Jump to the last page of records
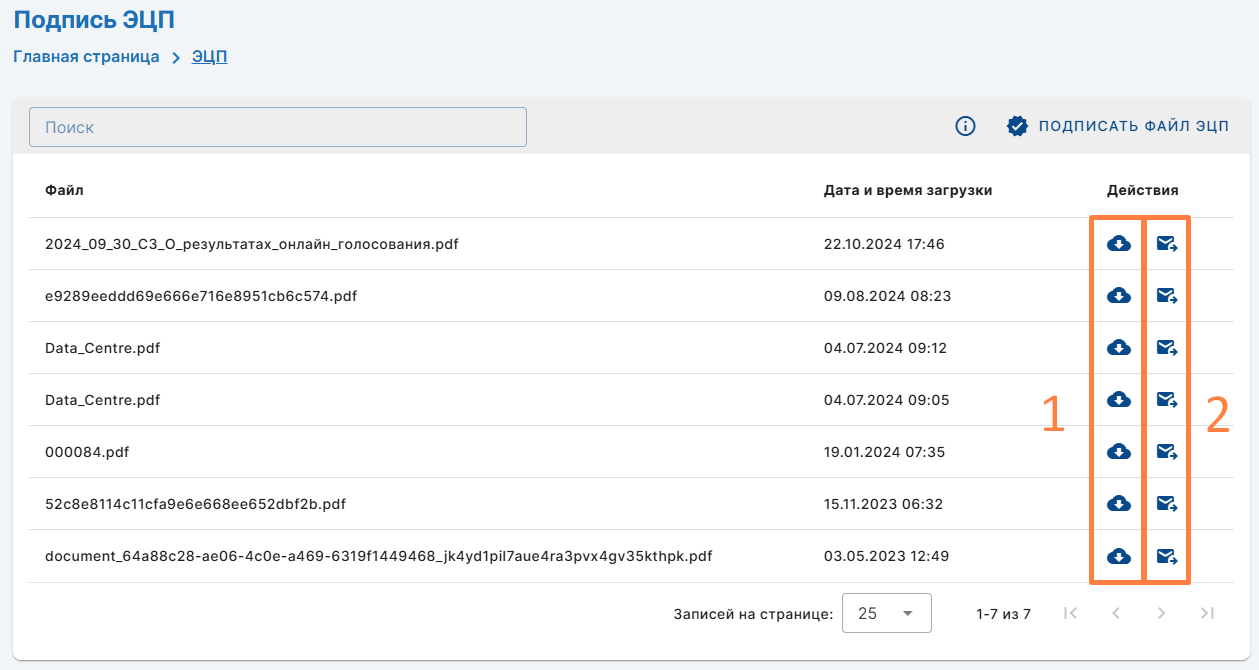 tap(1207, 613)
